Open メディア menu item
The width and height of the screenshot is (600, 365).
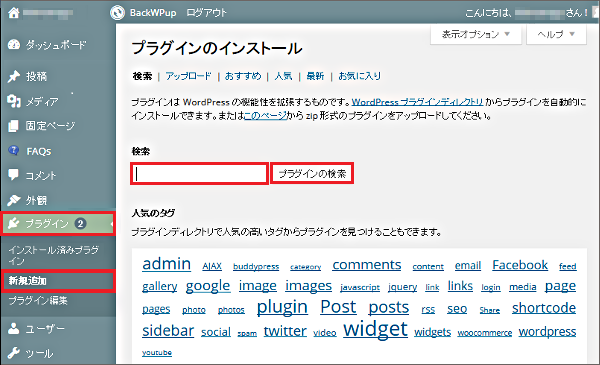pos(42,101)
